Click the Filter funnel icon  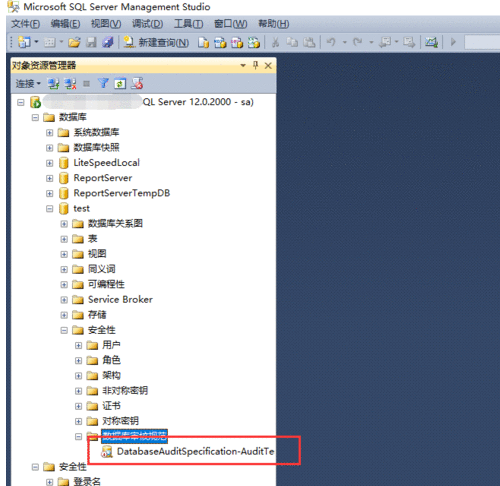103,83
